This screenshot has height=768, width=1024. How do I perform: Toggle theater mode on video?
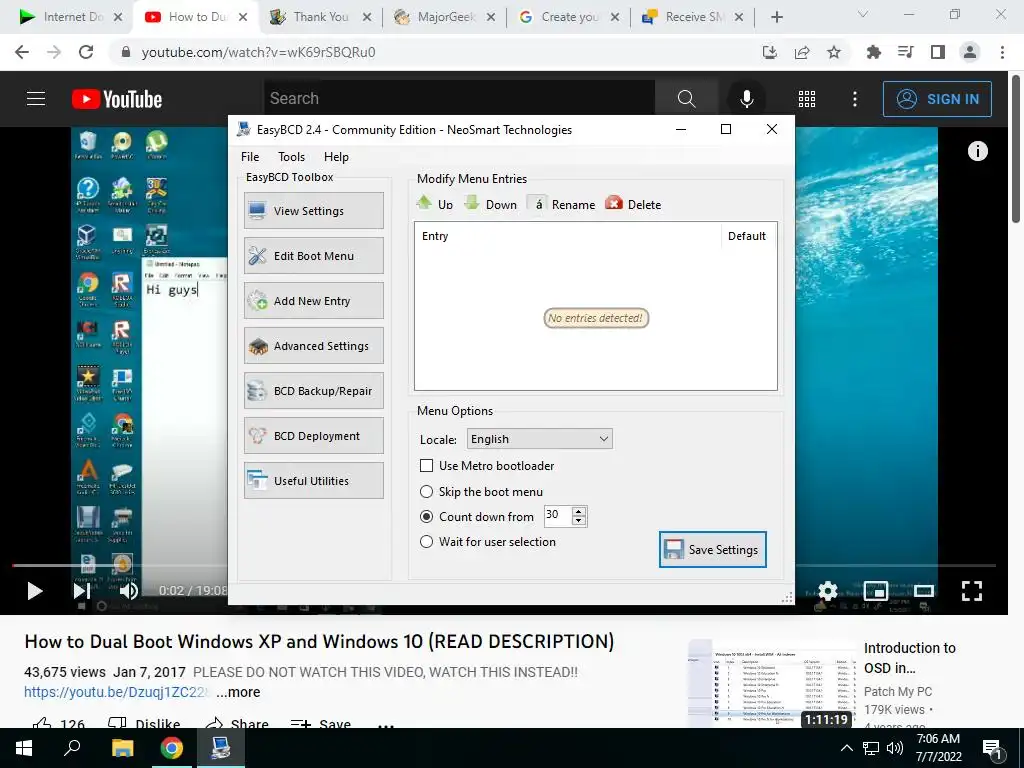[x=923, y=591]
